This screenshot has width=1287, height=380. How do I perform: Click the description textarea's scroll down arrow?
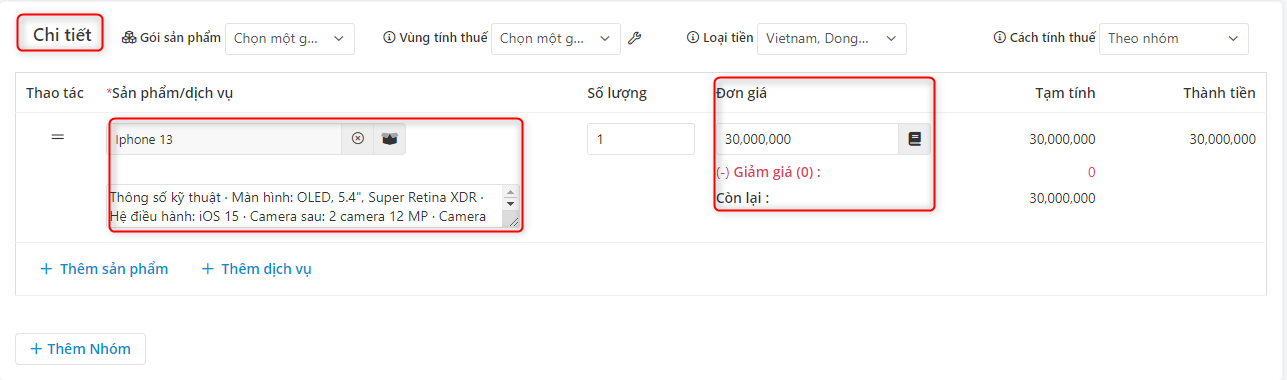click(x=510, y=204)
